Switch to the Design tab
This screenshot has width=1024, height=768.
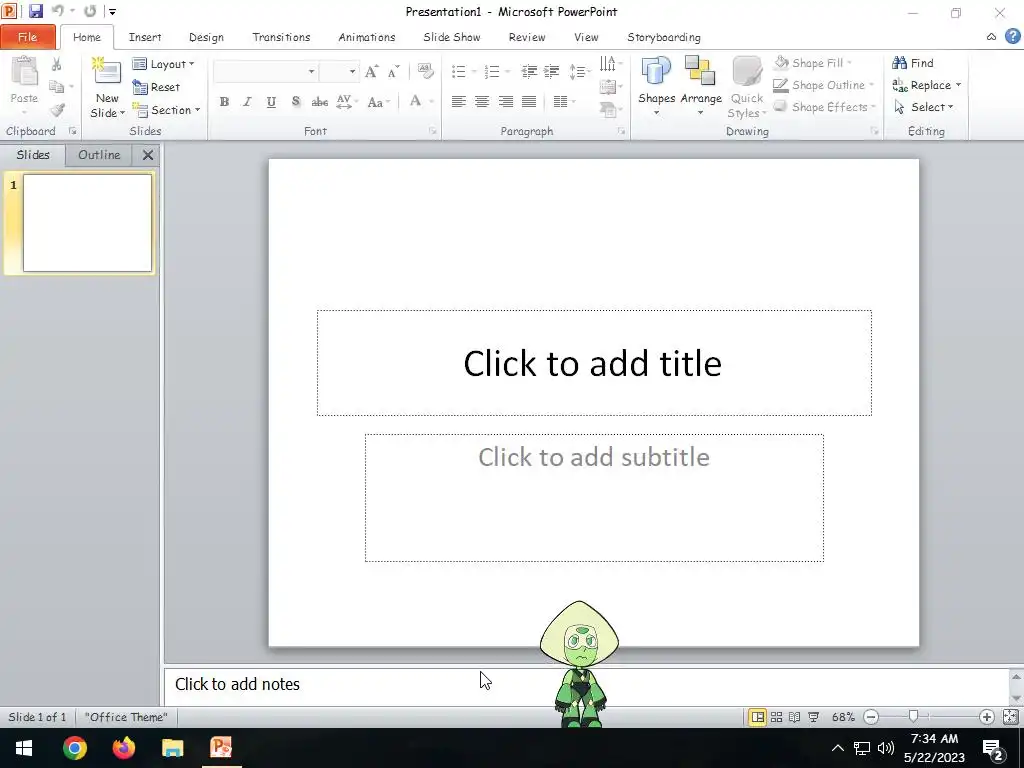point(206,37)
